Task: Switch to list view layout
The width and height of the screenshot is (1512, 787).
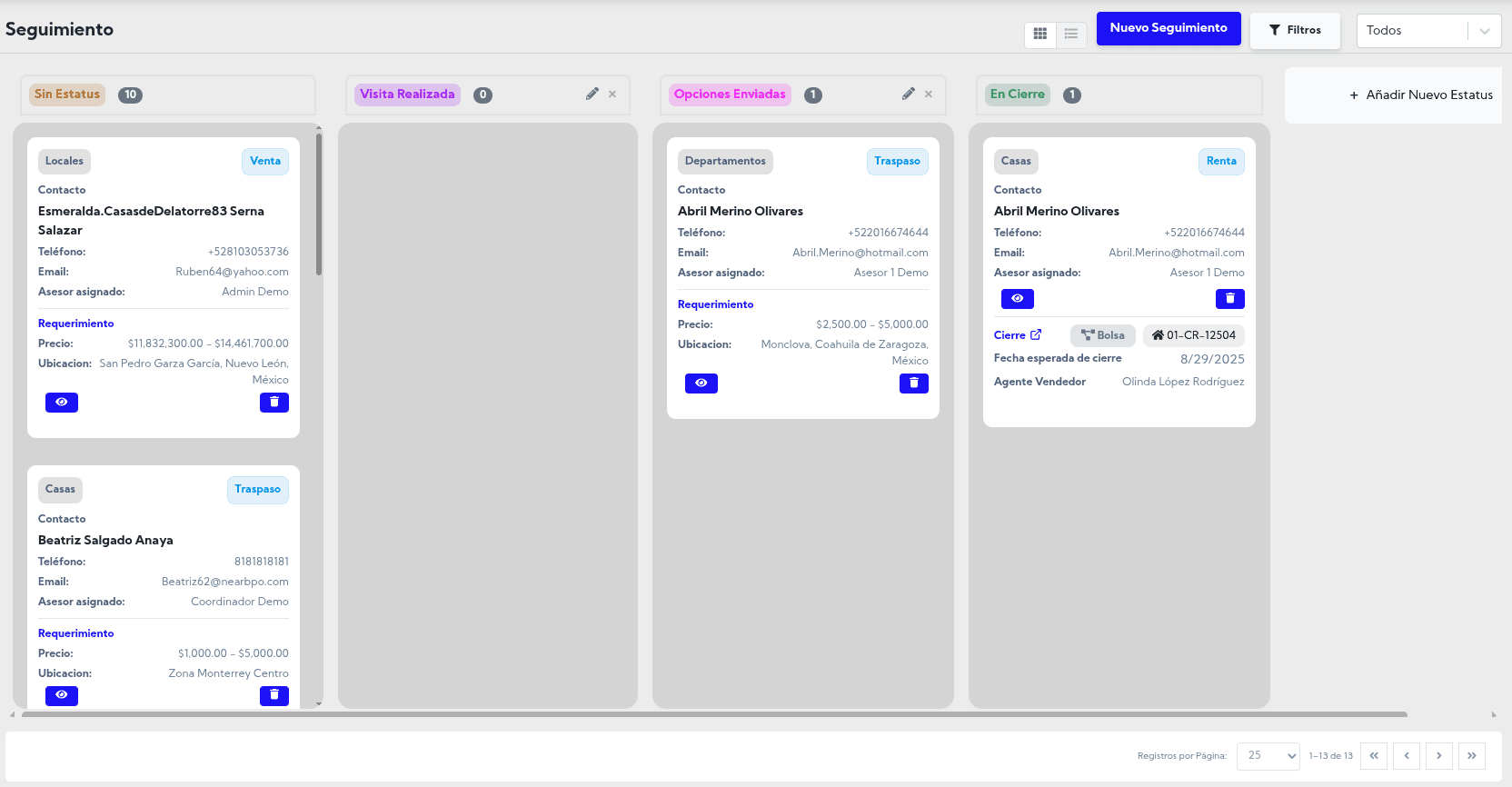Action: [1071, 34]
